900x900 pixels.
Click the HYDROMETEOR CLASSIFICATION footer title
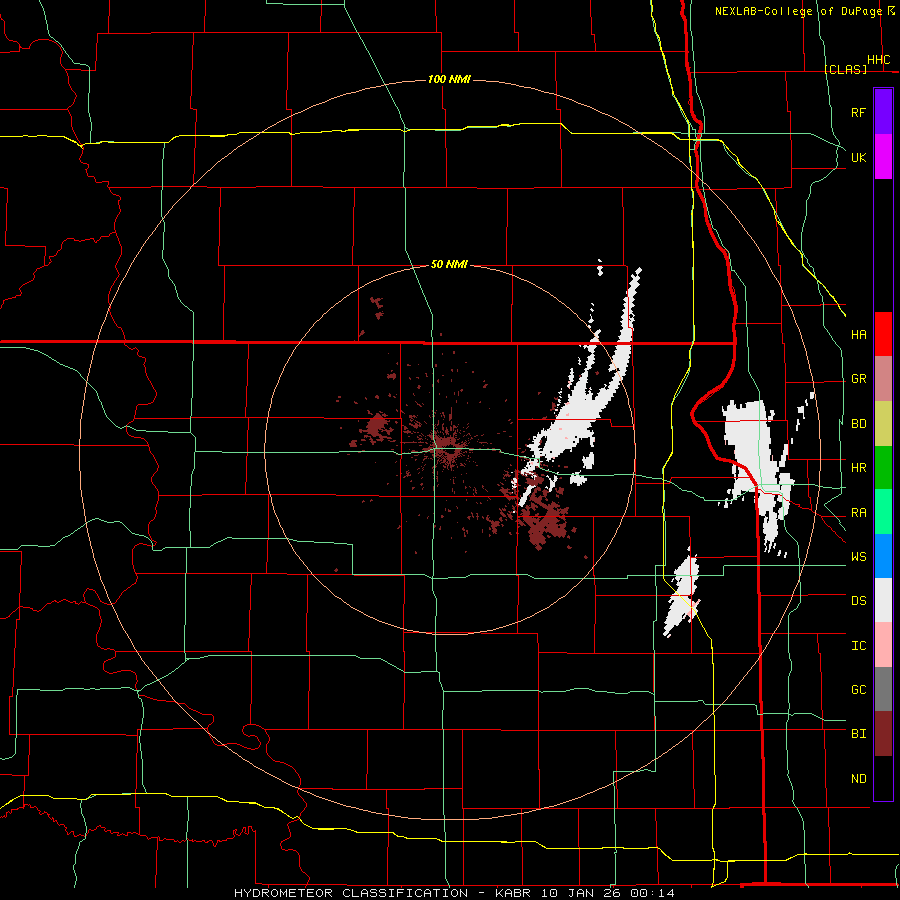(x=351, y=893)
